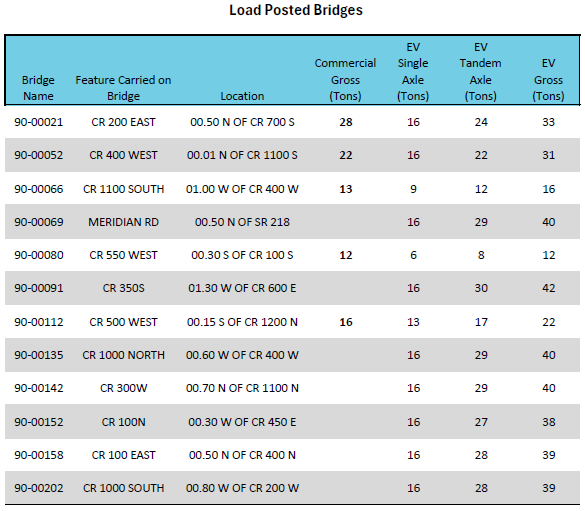Select bridge name 90-00152
This screenshot has width=585, height=511.
click(x=39, y=422)
